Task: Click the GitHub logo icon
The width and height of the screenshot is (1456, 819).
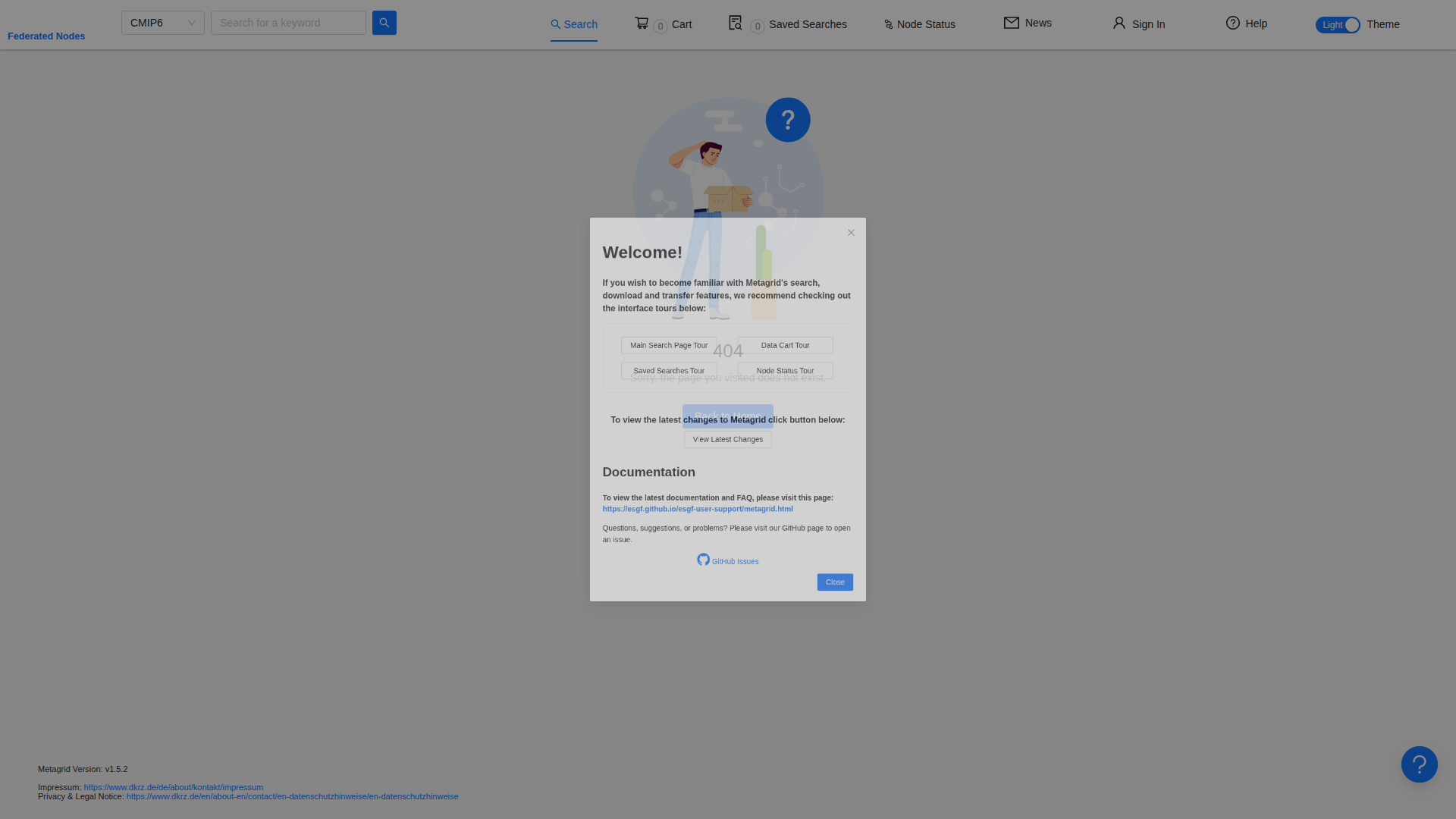Action: pos(704,560)
